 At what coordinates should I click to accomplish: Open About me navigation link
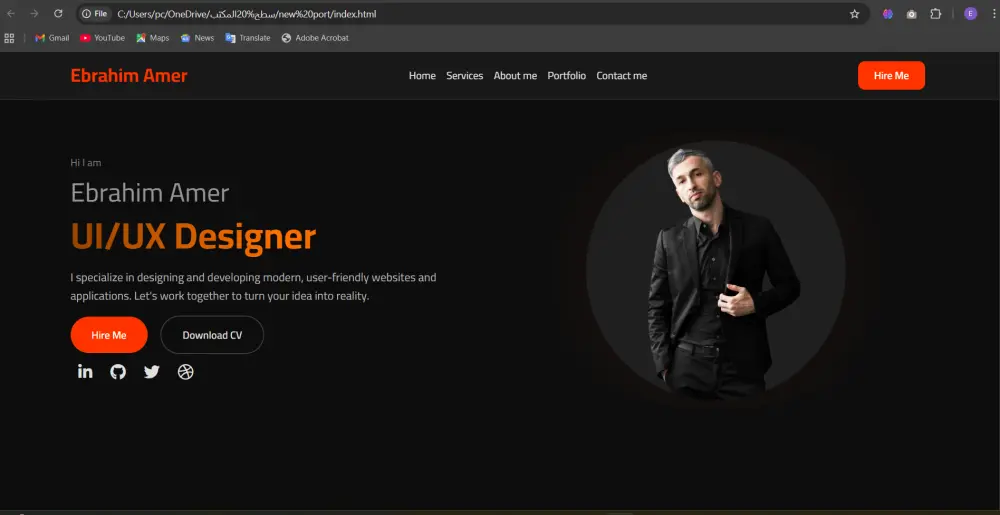[x=515, y=76]
